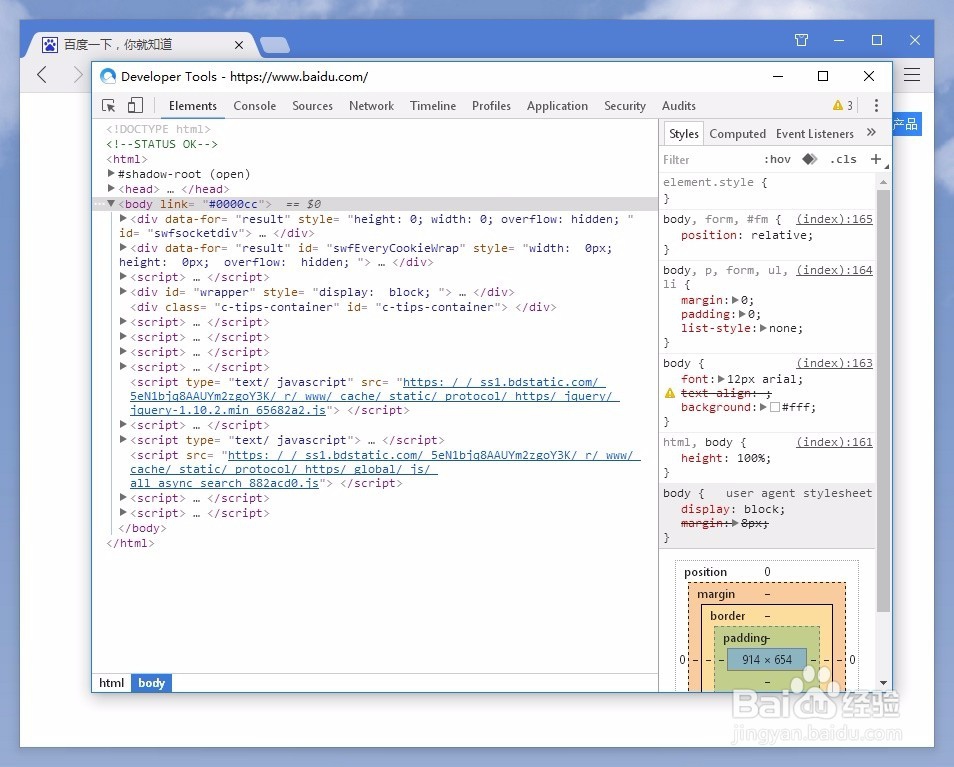Click the Styles pane vertical scrollbar thumb
The width and height of the screenshot is (954, 767).
pos(883,400)
